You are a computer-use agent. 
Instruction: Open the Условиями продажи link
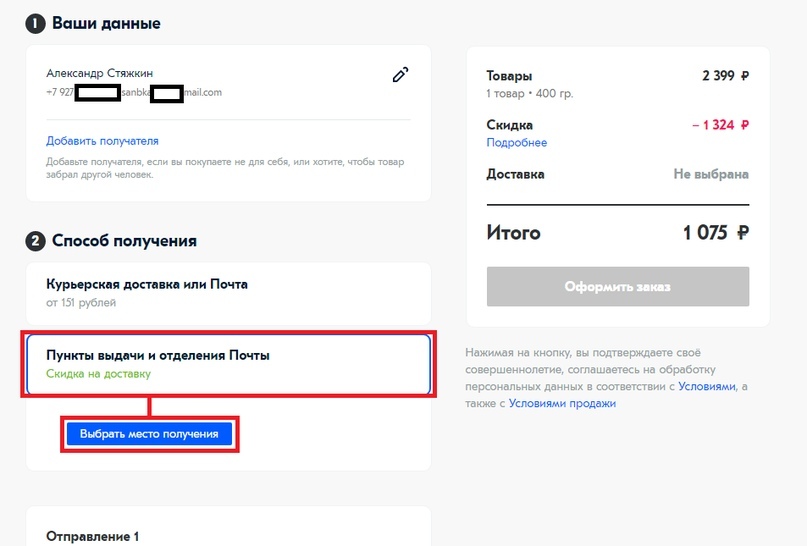tap(562, 404)
